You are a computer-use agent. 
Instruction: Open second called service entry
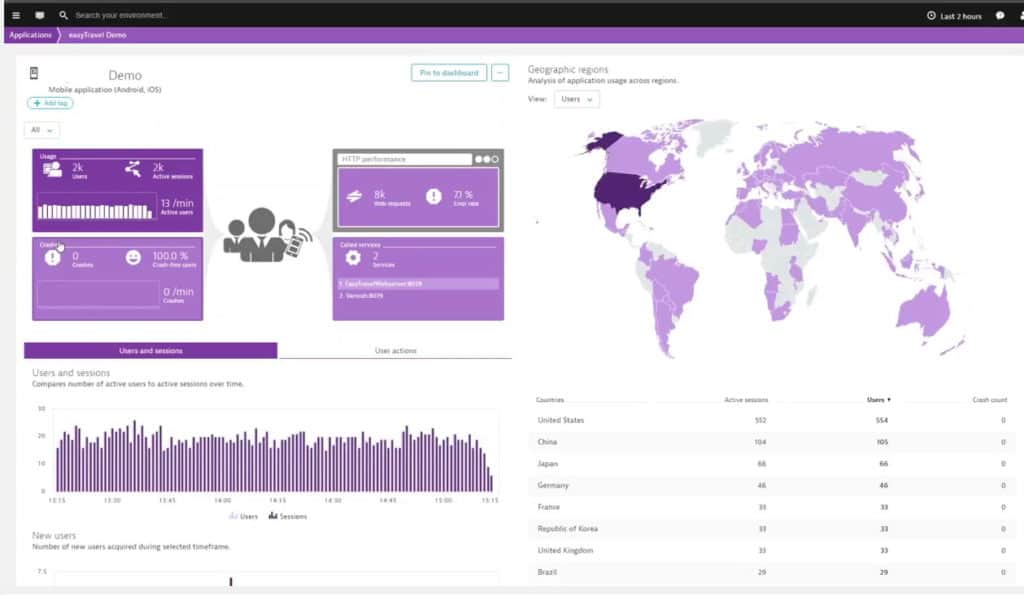418,296
